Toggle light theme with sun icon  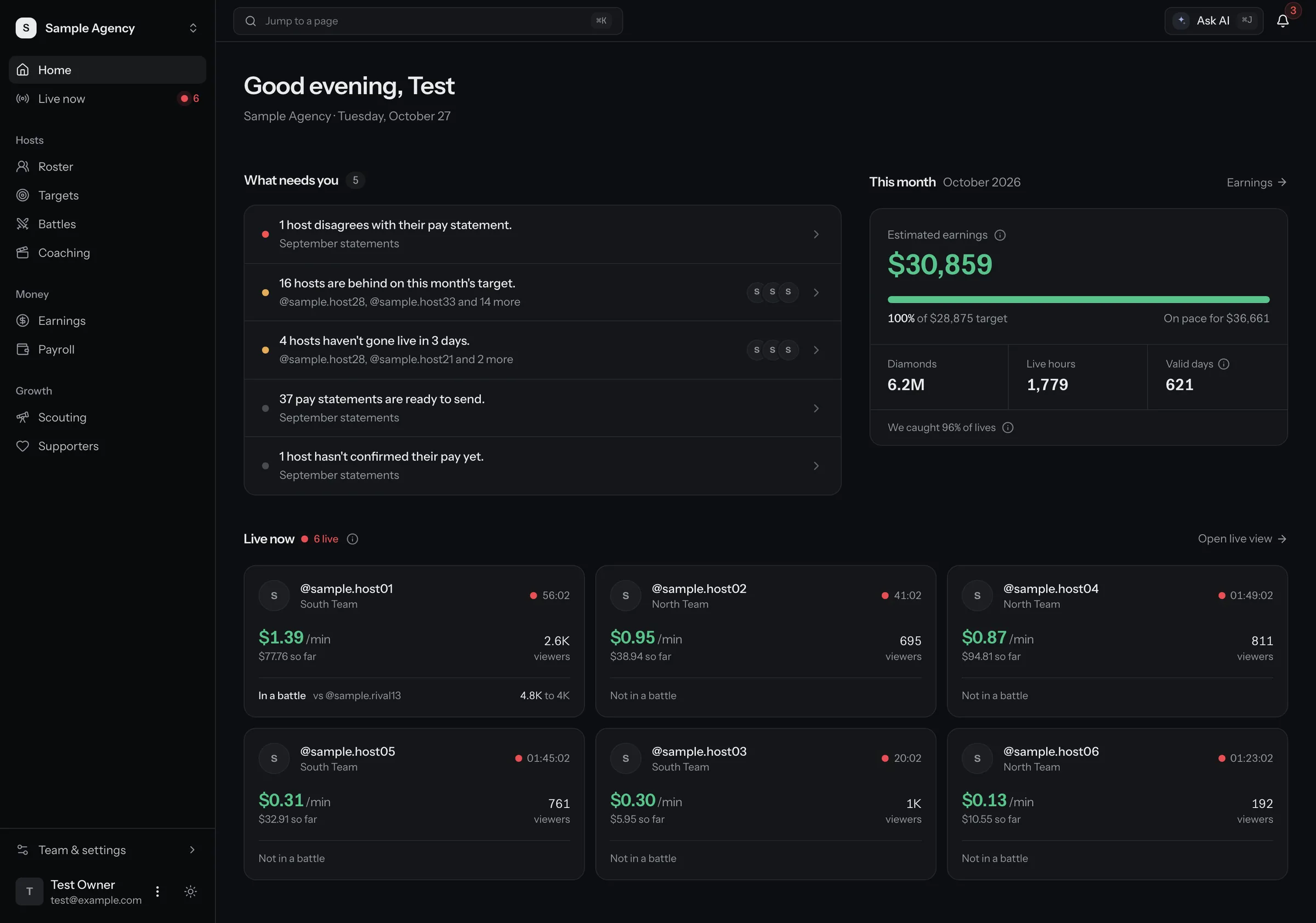190,892
